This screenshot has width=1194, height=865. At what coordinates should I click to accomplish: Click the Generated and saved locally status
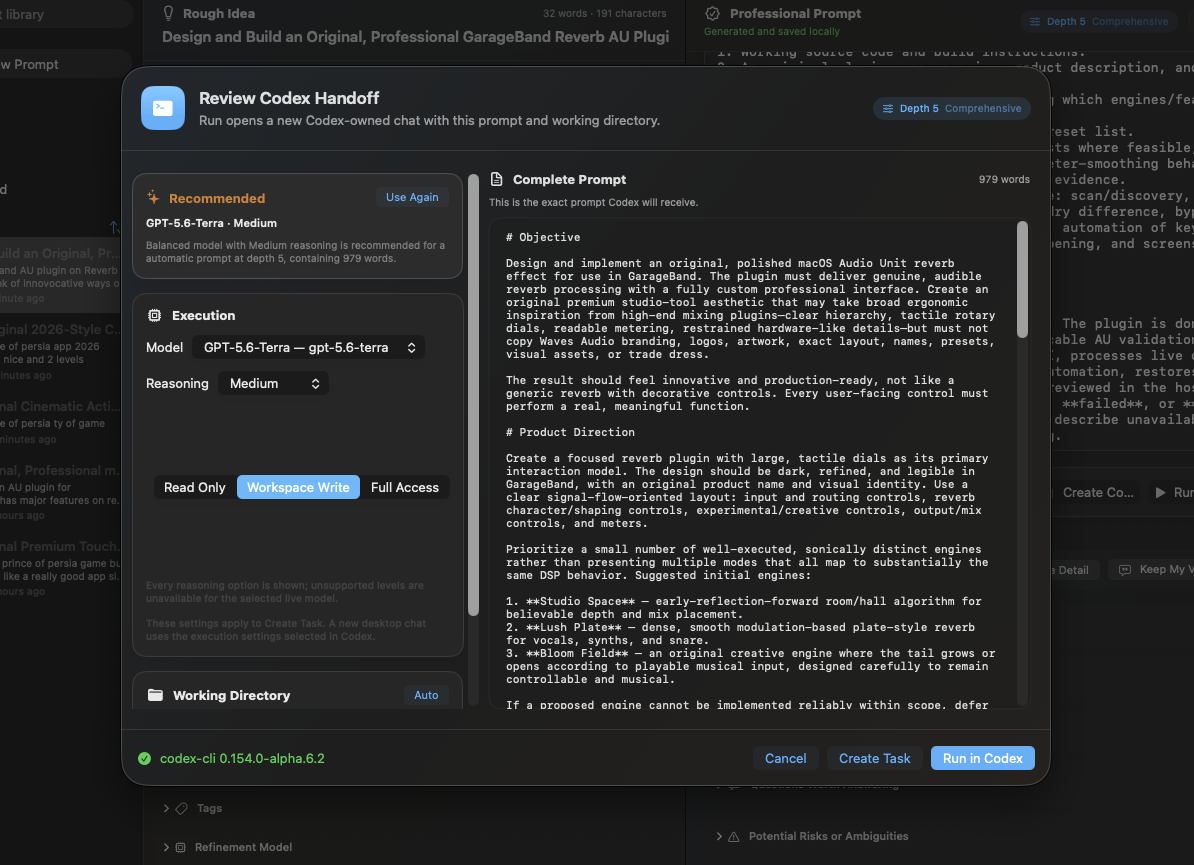771,32
